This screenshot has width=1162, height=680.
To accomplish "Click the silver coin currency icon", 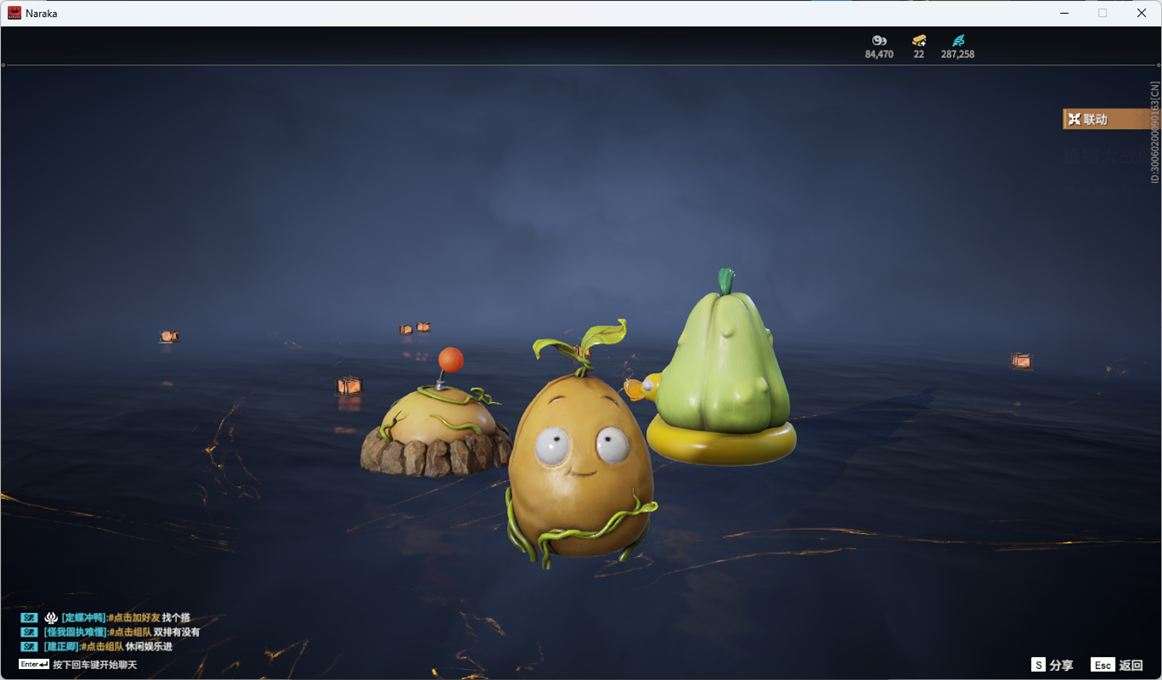I will point(879,40).
